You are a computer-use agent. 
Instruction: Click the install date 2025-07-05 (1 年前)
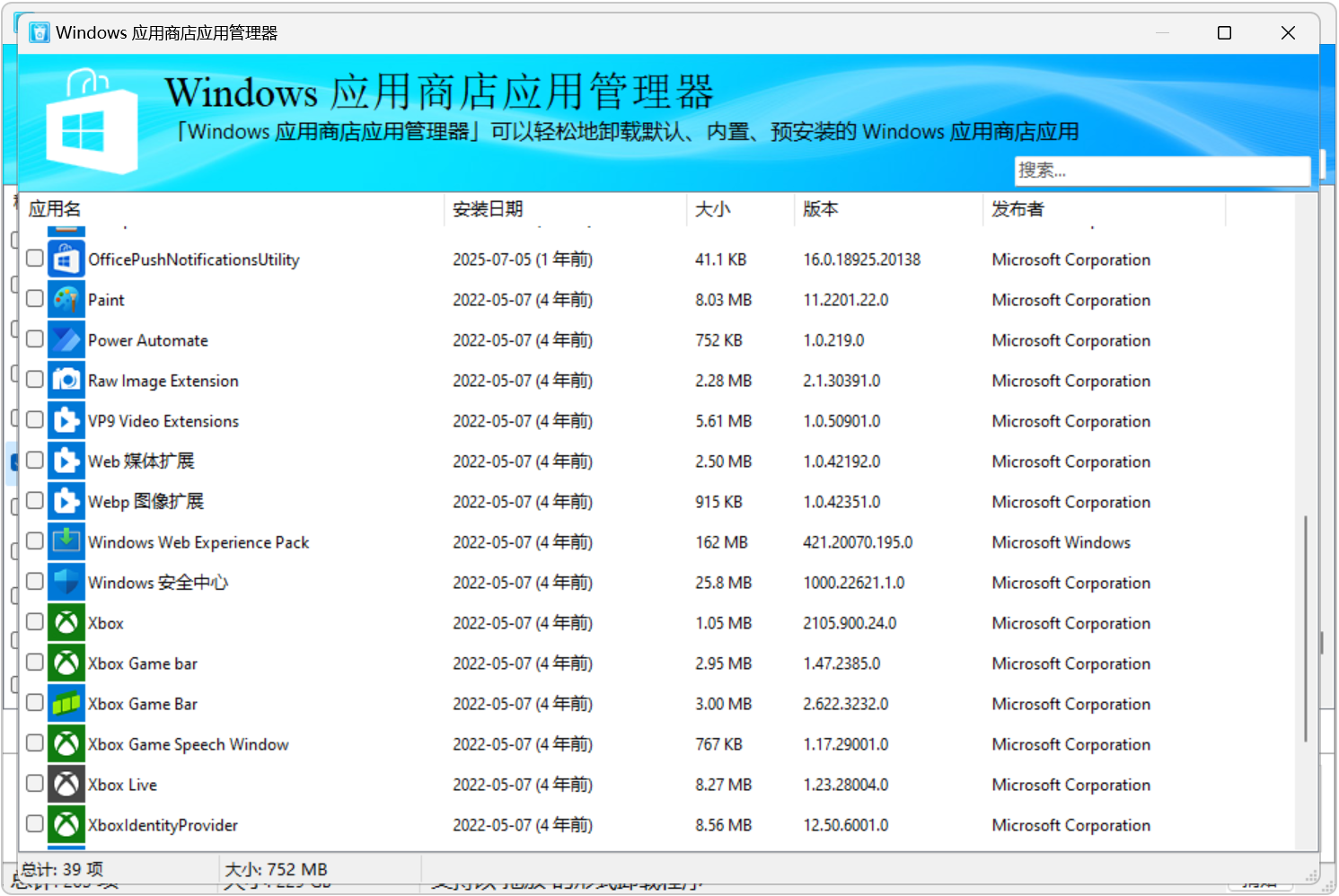coord(523,259)
